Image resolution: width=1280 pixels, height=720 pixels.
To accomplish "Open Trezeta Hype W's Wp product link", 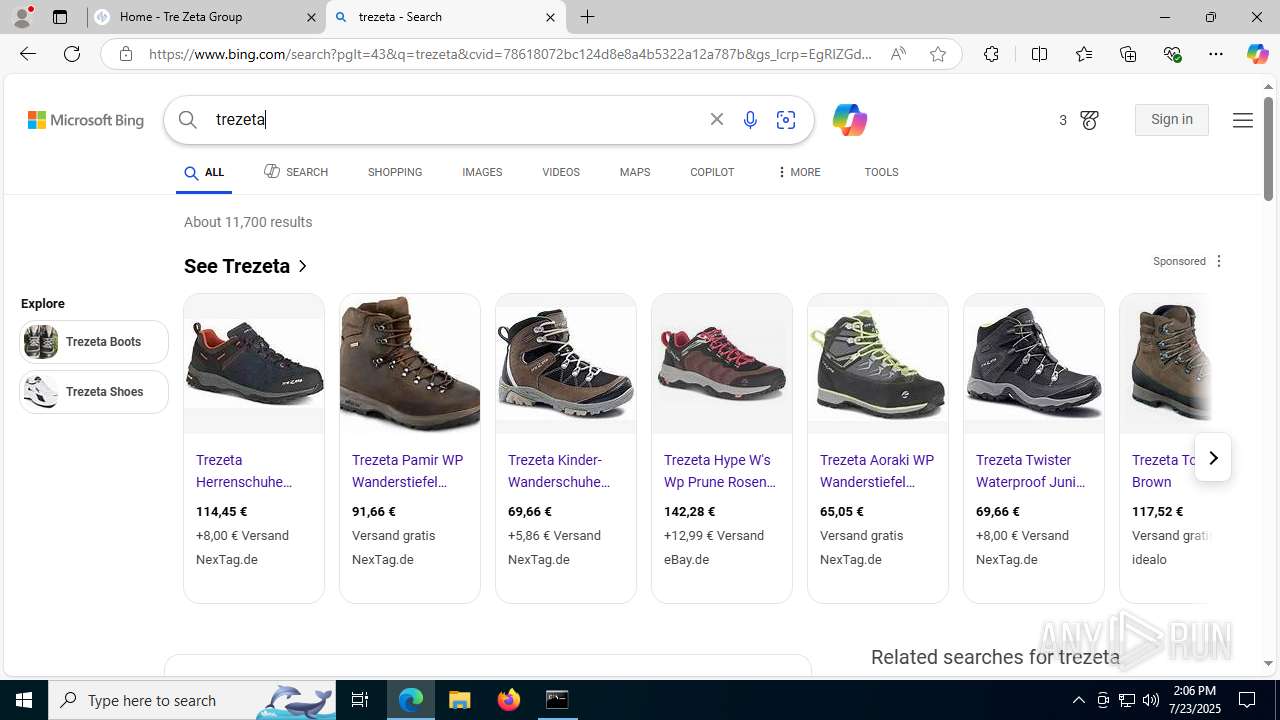I will click(x=720, y=471).
